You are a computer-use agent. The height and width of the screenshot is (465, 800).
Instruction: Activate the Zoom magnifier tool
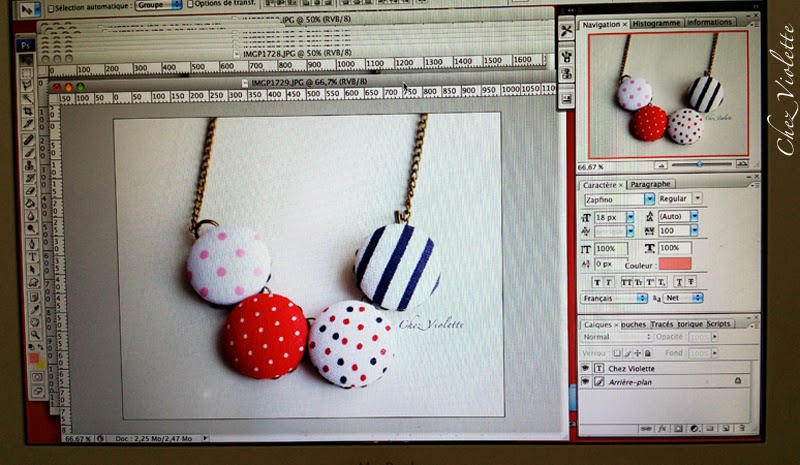(x=35, y=335)
